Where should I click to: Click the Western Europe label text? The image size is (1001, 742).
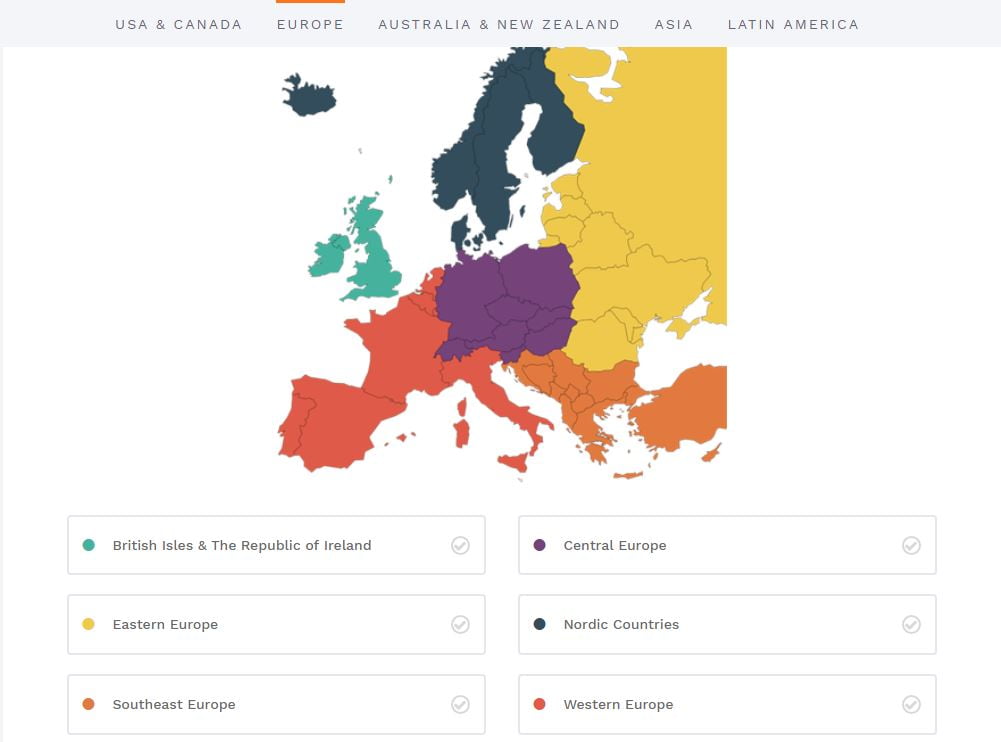point(618,704)
